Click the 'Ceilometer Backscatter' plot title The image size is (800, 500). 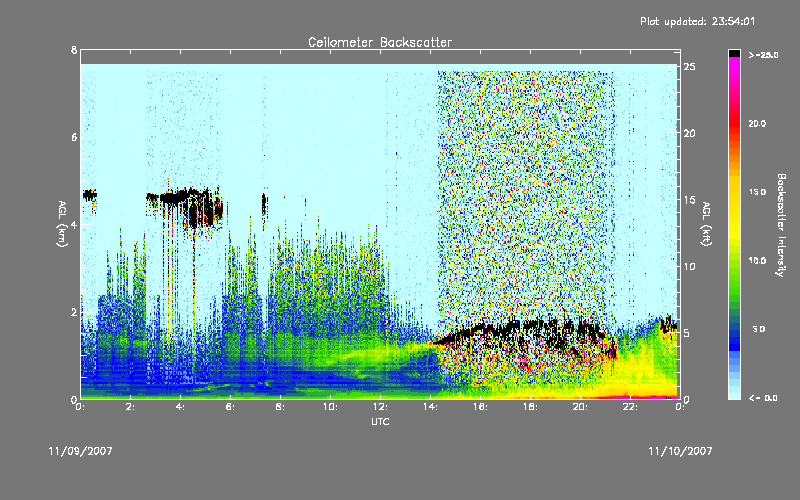(380, 42)
